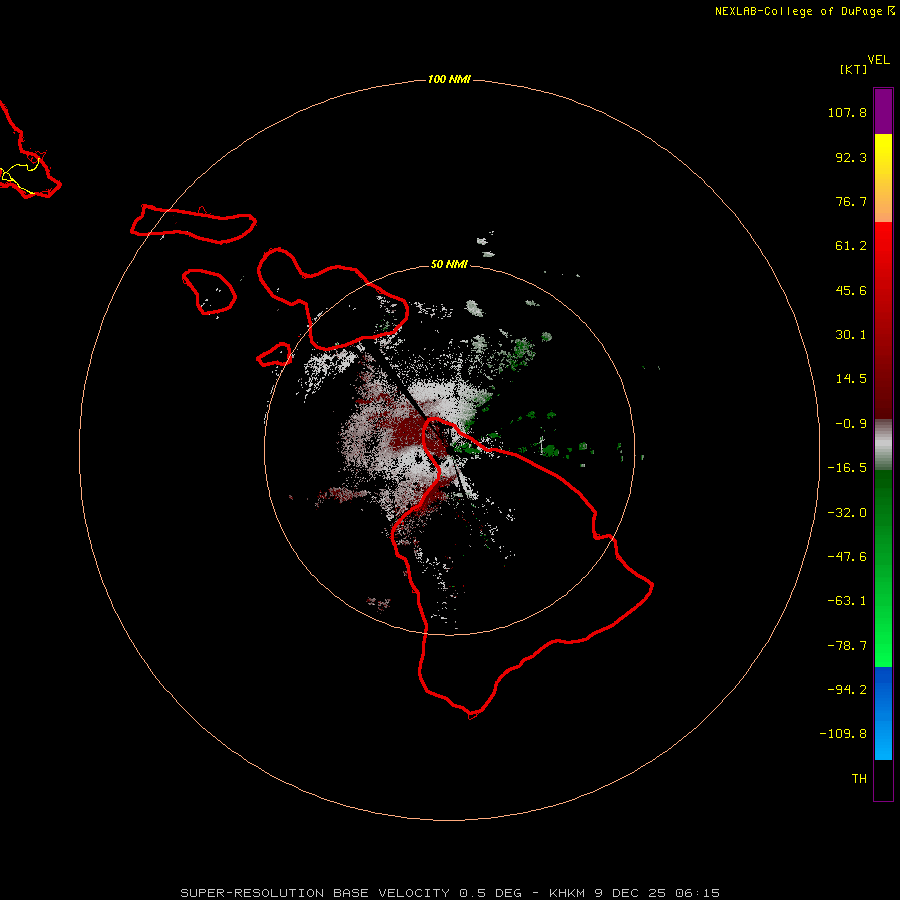Click the Super-Resolution Base Velocity caption text

(449, 893)
